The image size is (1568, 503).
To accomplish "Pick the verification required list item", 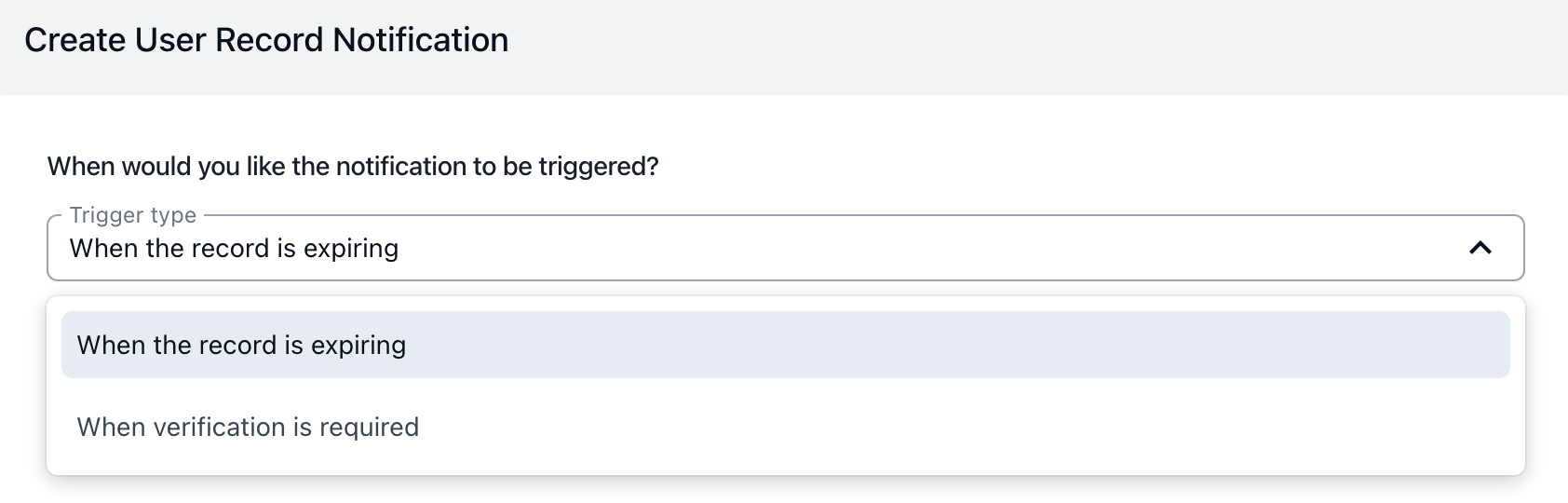I will (x=785, y=428).
